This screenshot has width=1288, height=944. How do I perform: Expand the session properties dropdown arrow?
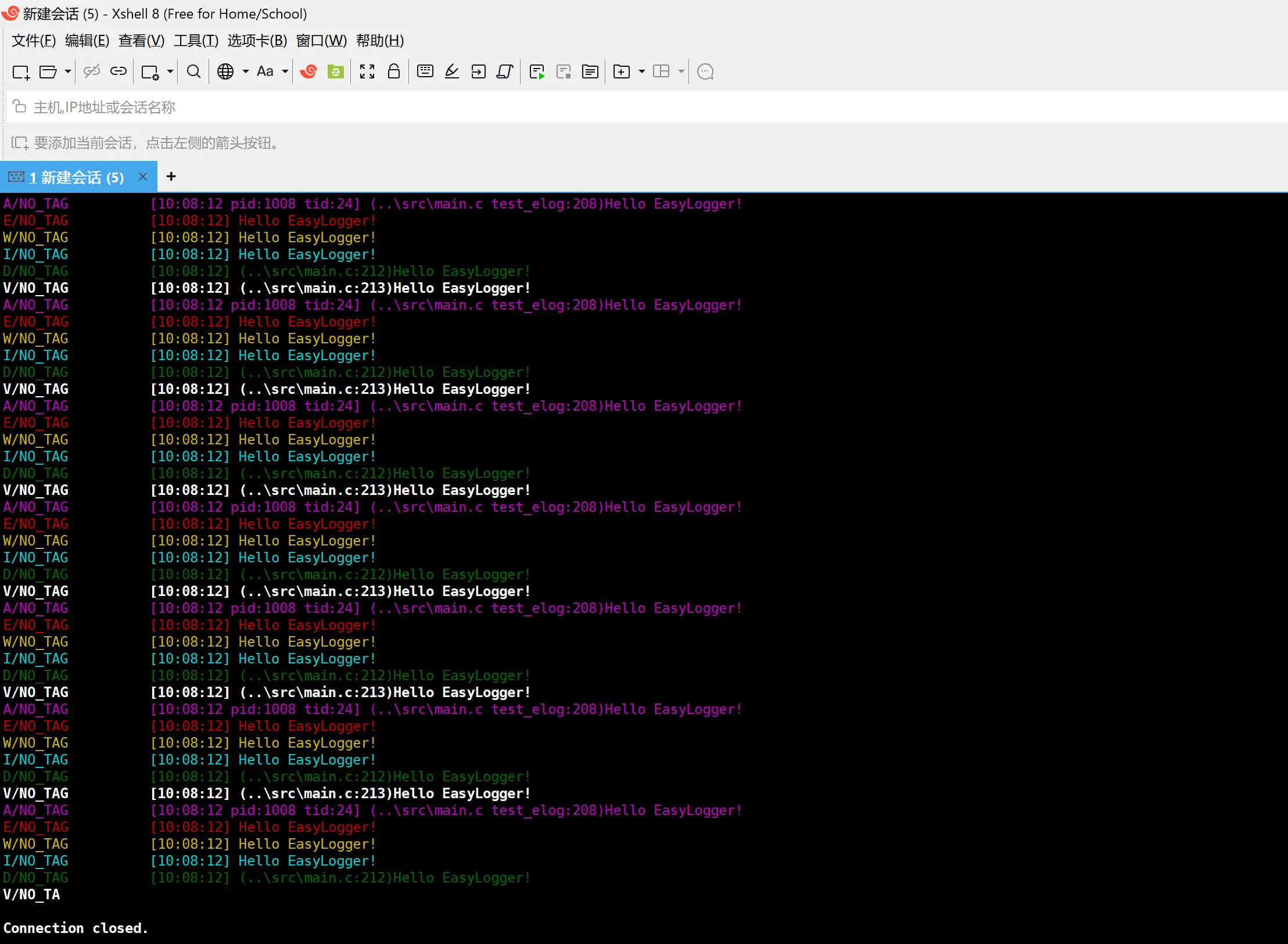tap(170, 72)
